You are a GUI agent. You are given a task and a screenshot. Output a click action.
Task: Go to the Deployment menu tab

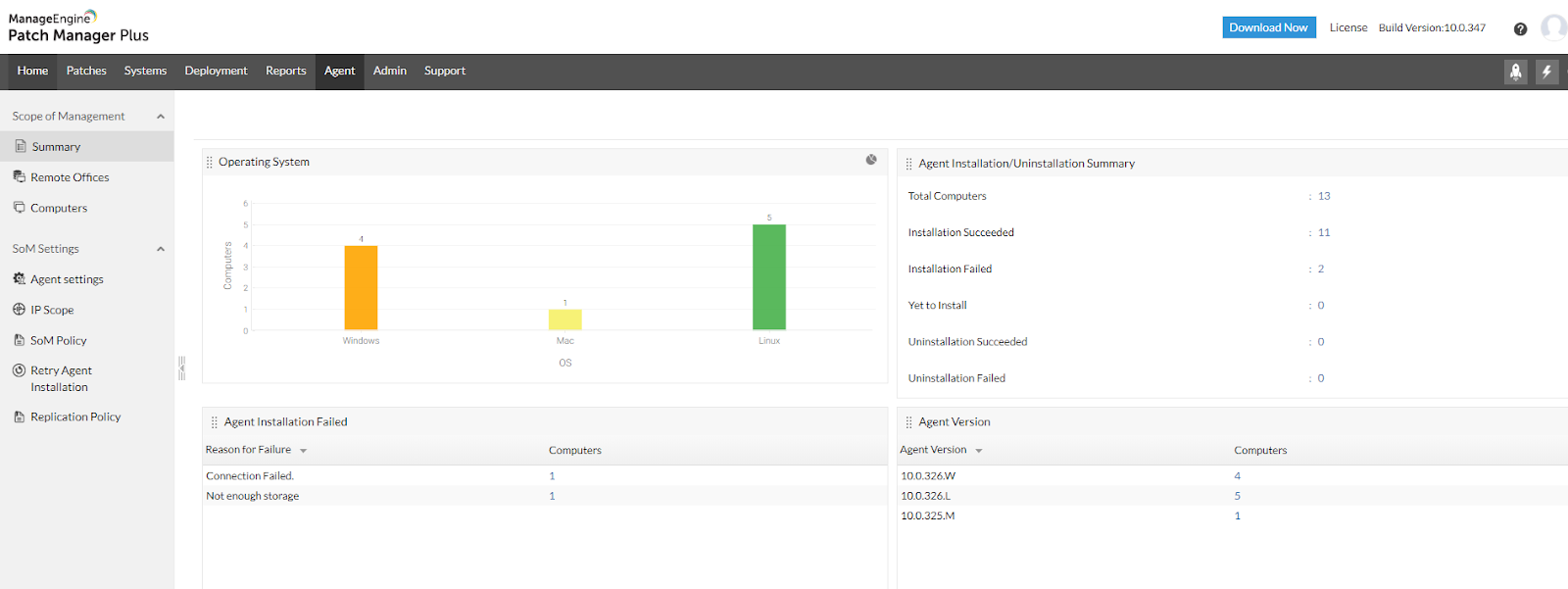click(x=216, y=72)
